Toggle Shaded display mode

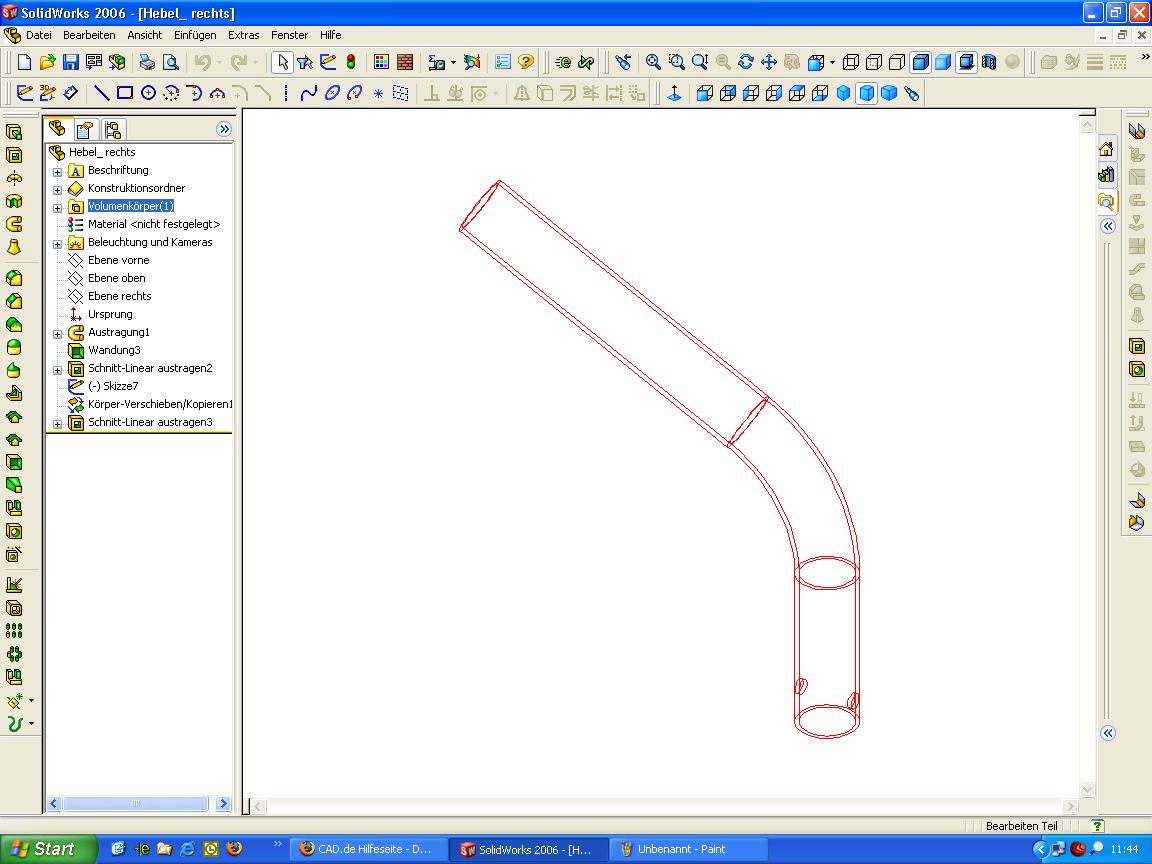point(943,62)
